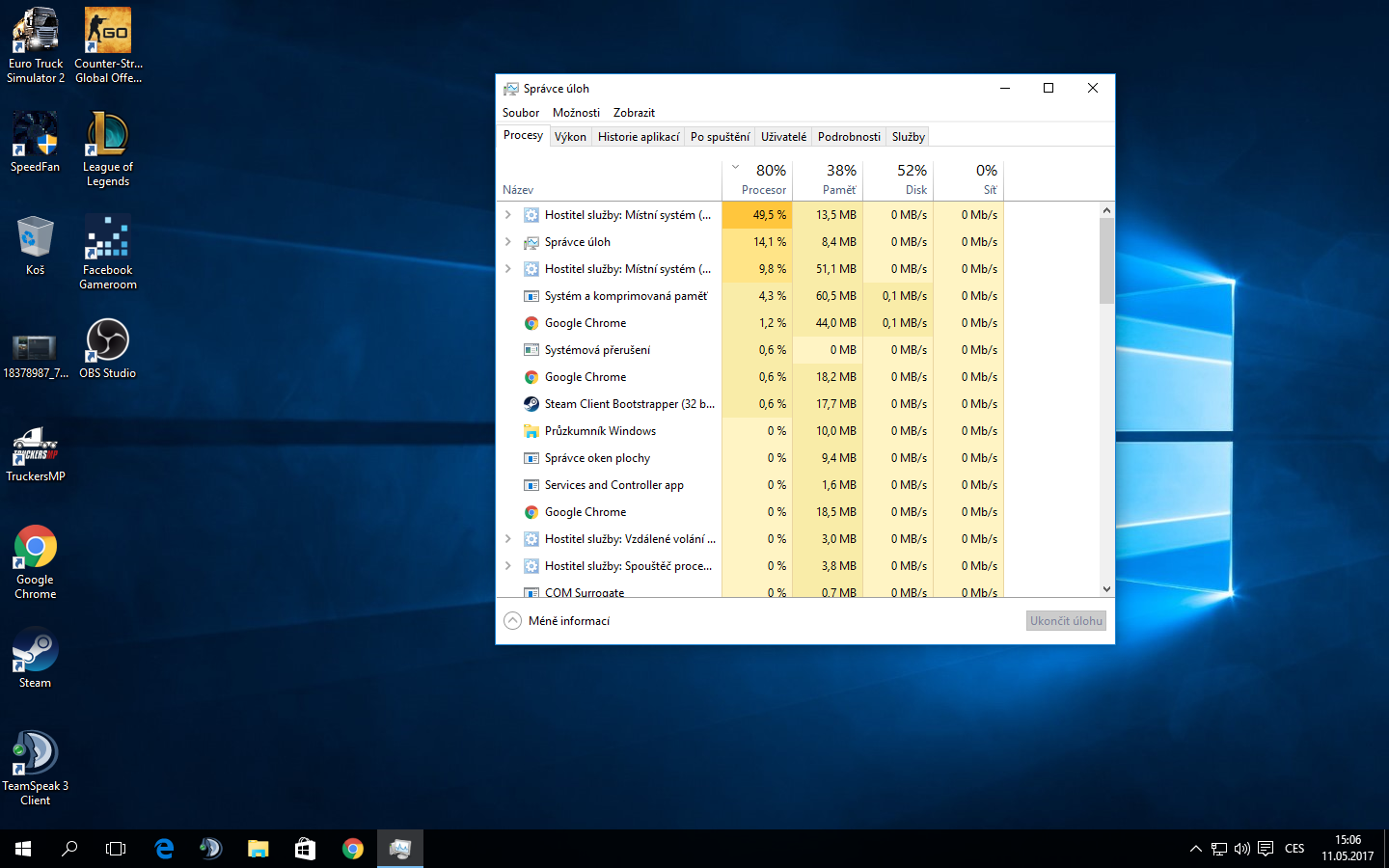1389x868 pixels.
Task: Collapse details with Méně informací
Action: coord(558,621)
